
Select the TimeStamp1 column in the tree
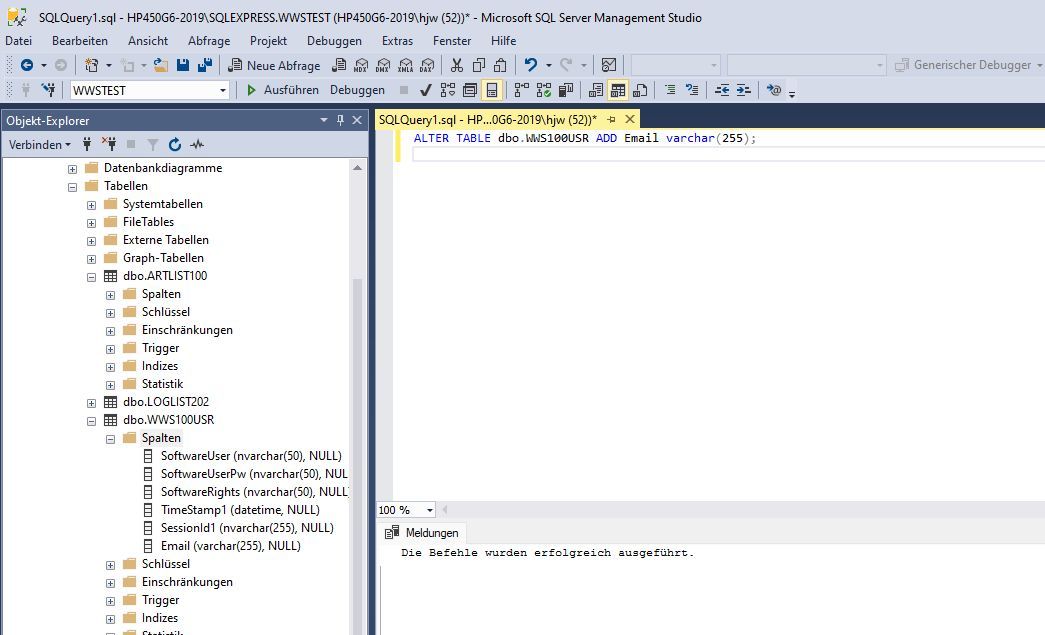click(x=240, y=510)
